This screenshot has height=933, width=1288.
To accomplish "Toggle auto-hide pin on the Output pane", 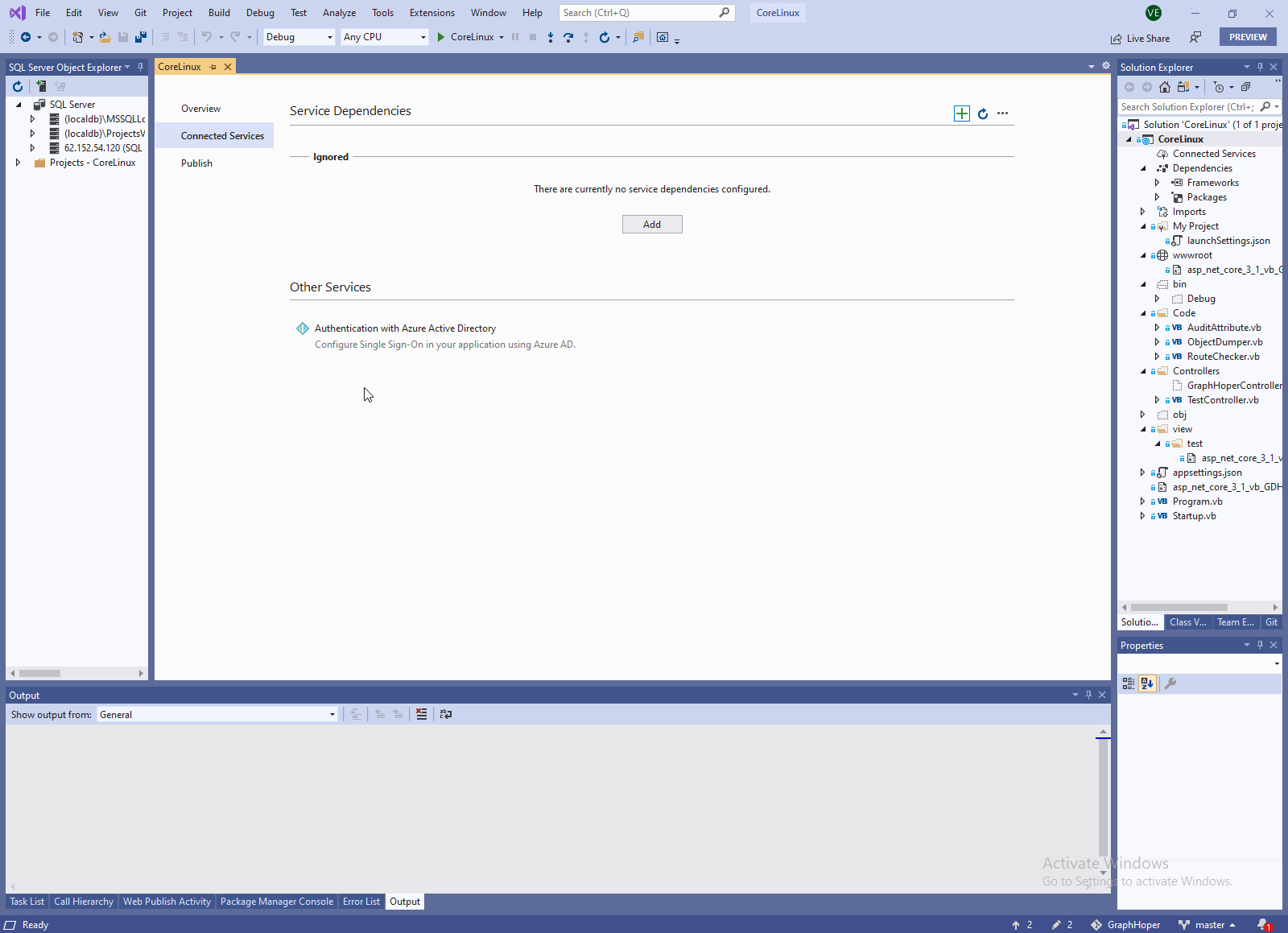I will 1088,695.
